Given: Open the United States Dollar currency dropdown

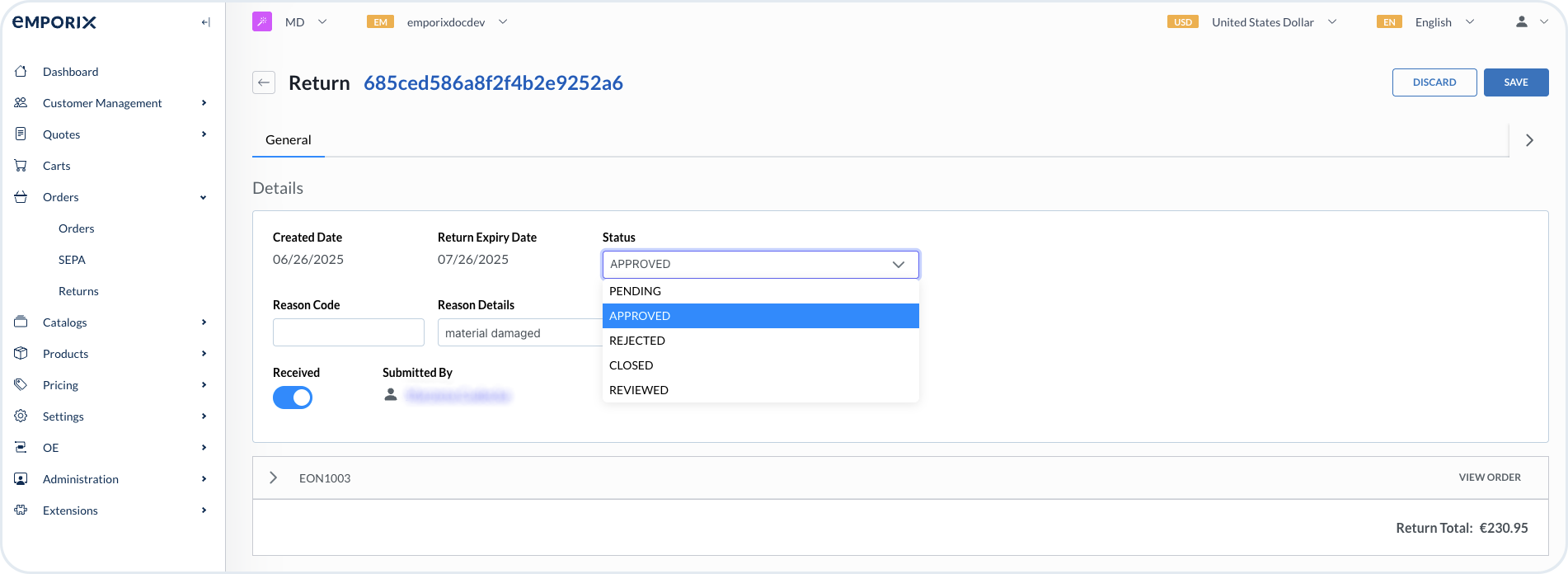Looking at the screenshot, I should point(1274,22).
